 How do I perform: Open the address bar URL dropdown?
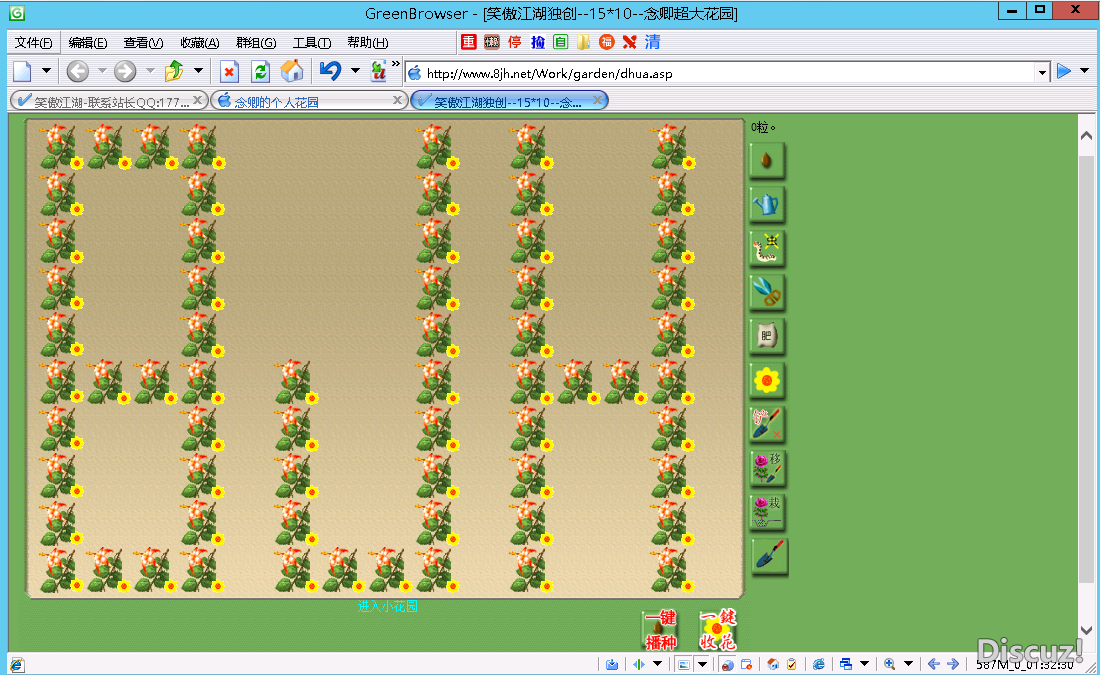coord(1042,73)
